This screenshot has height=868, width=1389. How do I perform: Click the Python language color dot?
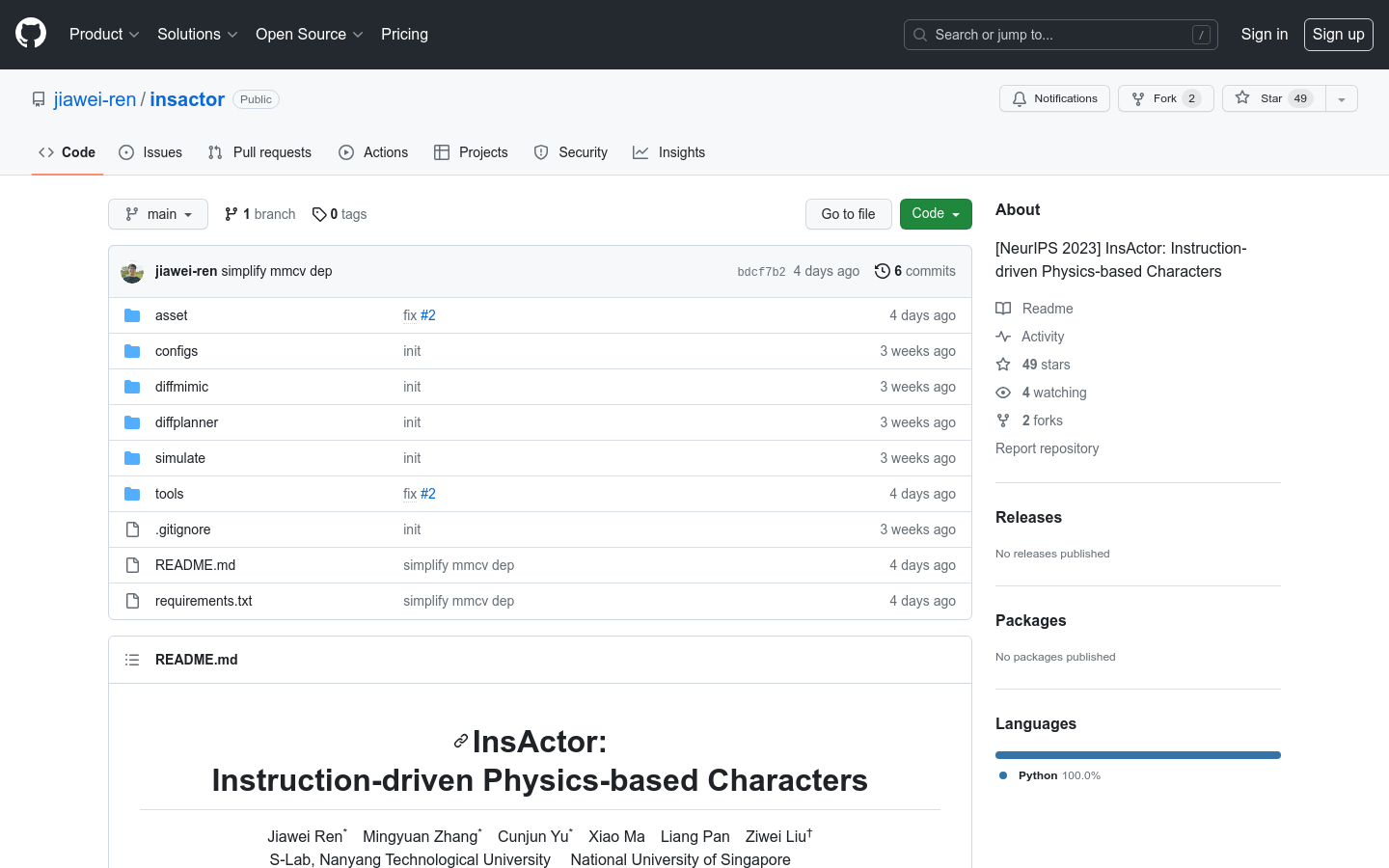1003,775
